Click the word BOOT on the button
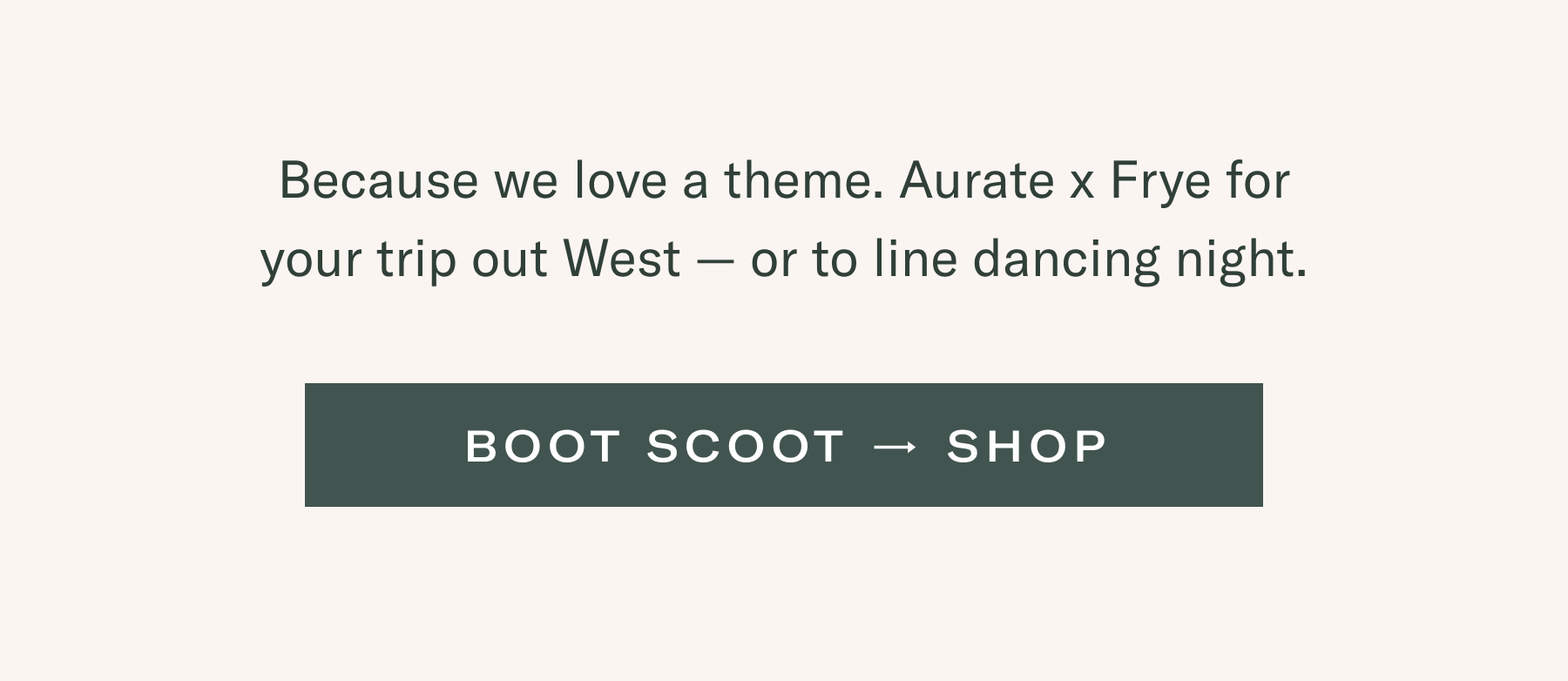The width and height of the screenshot is (1568, 681). click(x=543, y=446)
